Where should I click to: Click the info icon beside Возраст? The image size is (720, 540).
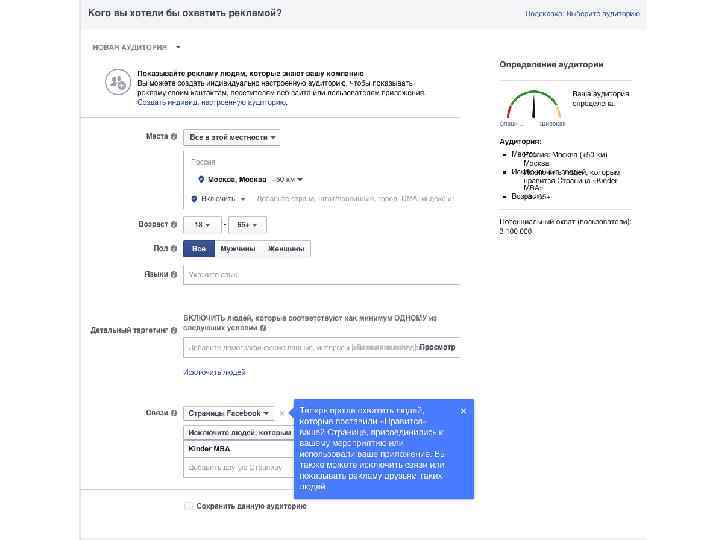pos(174,225)
